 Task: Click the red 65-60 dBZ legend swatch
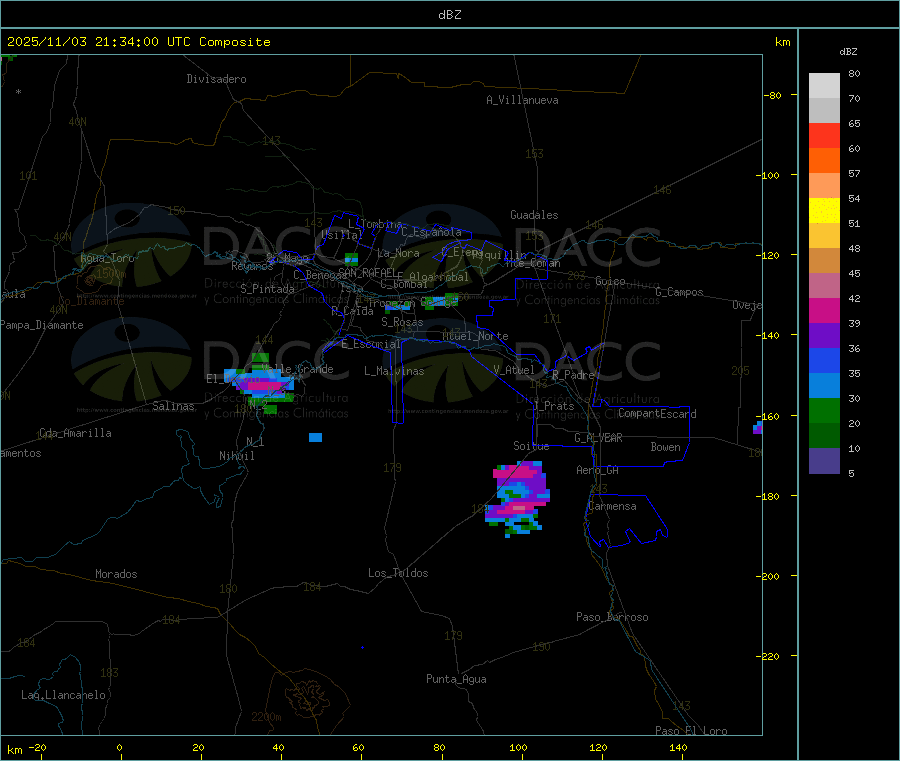coord(824,135)
